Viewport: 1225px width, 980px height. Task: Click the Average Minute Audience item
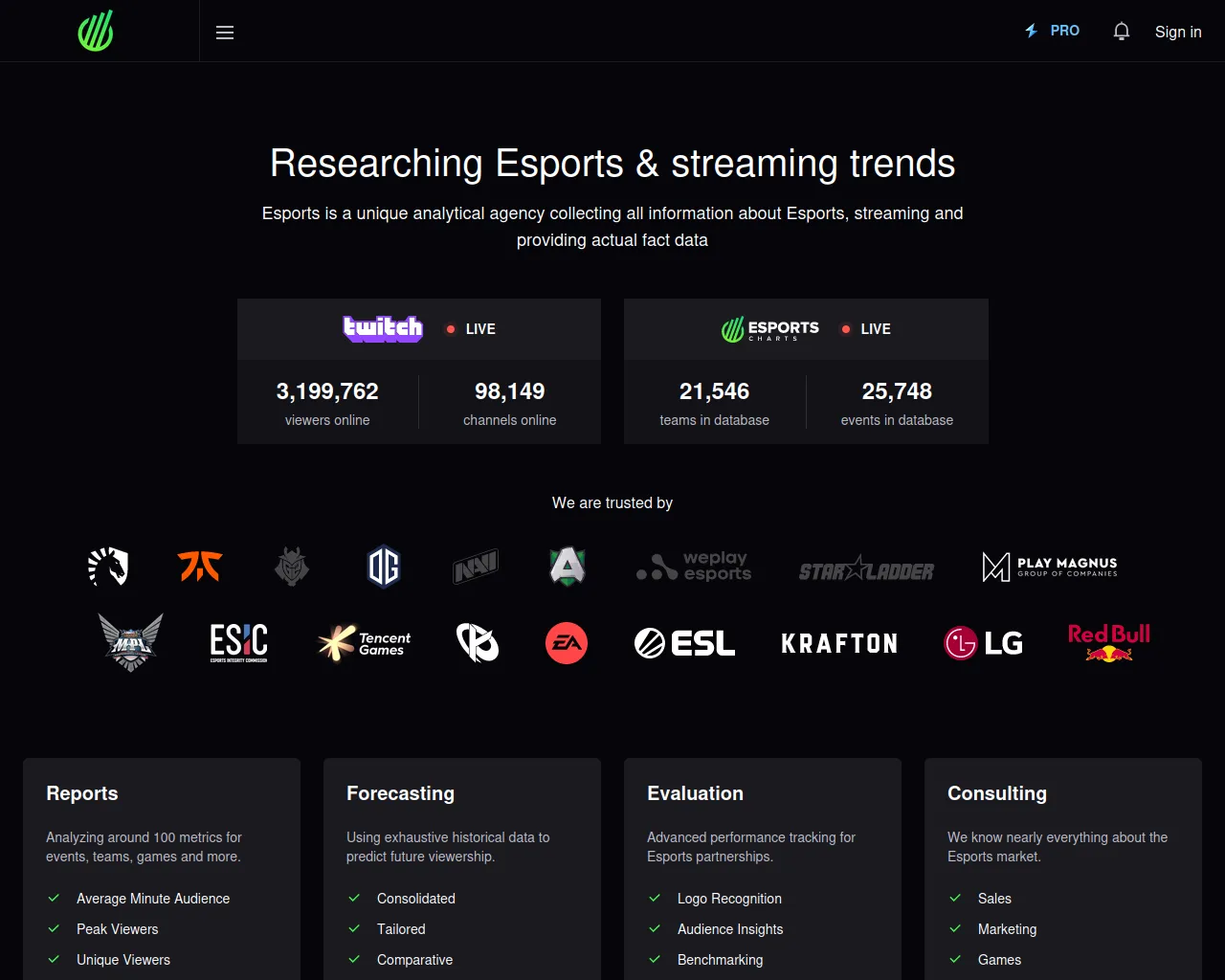(153, 899)
